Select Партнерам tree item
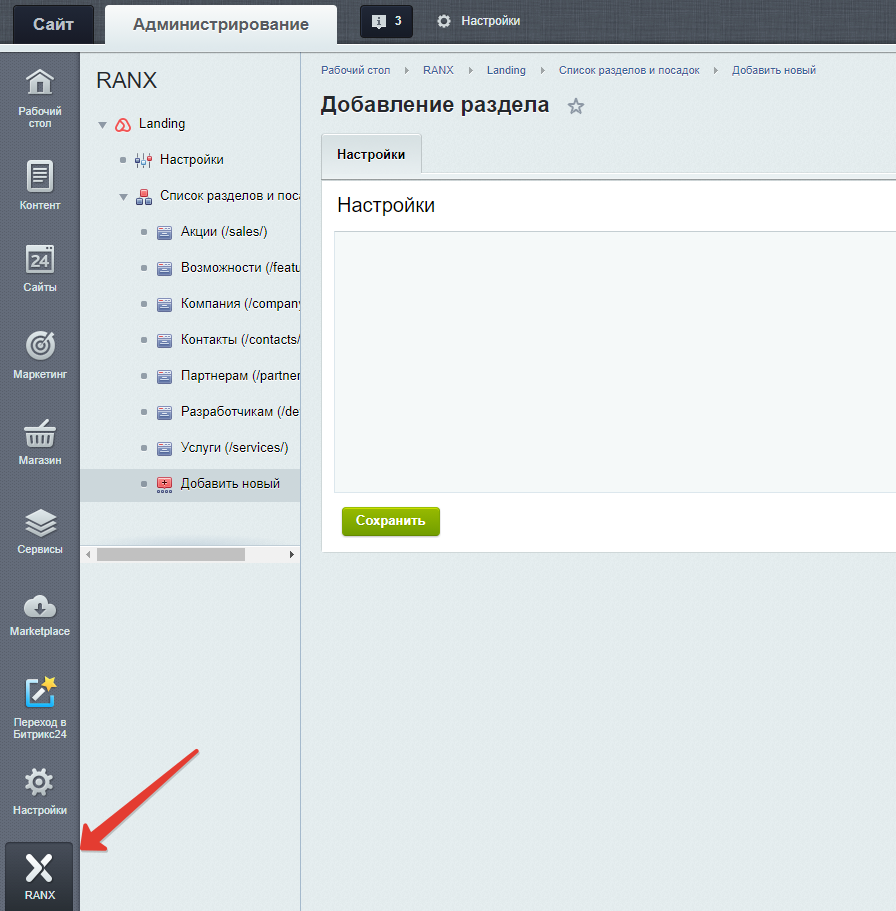Viewport: 896px width, 911px height. (240, 376)
